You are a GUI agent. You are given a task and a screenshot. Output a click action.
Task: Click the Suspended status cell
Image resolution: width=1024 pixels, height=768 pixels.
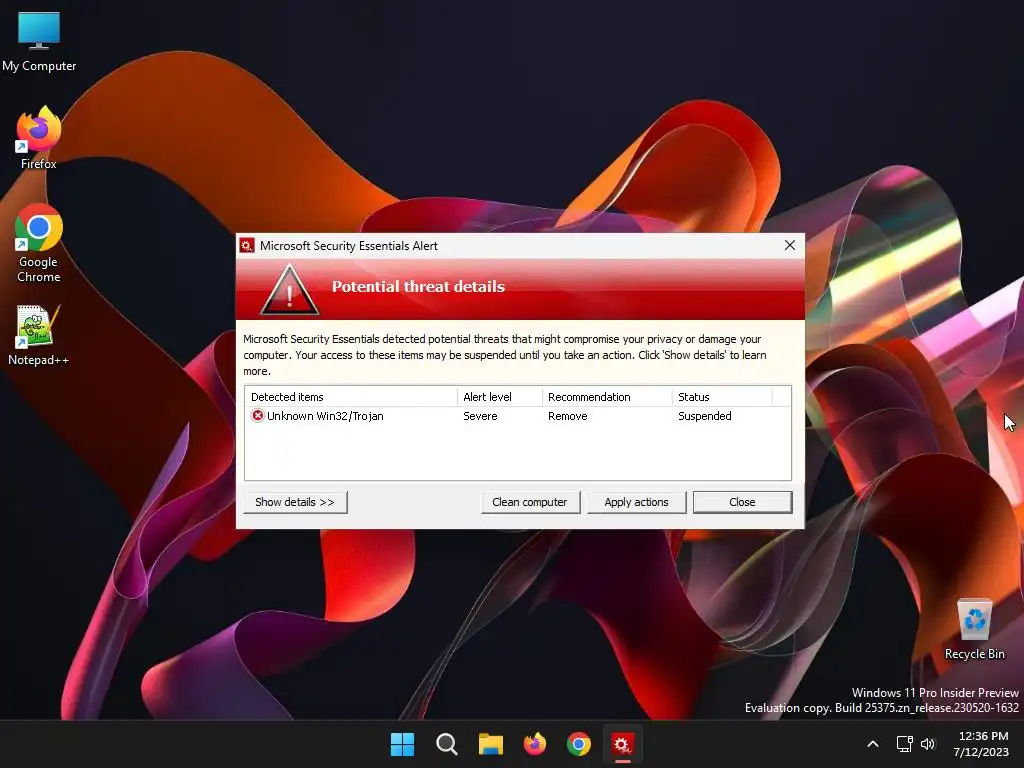click(705, 416)
